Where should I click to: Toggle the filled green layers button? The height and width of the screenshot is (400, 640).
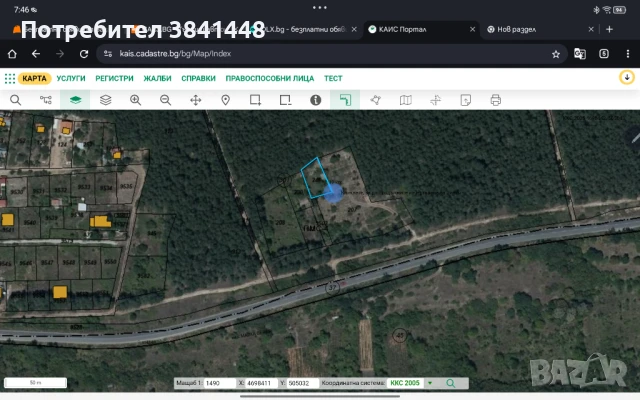(76, 100)
